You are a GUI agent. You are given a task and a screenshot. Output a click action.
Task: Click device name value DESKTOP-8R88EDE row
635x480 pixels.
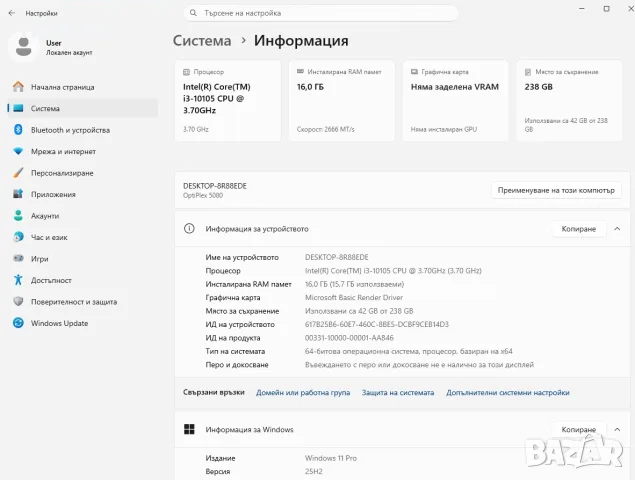point(337,257)
